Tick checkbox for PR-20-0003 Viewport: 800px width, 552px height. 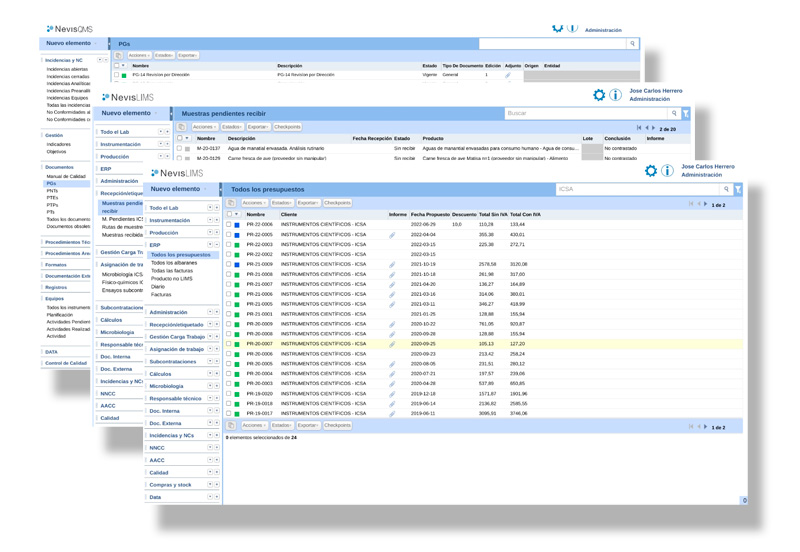pos(229,384)
